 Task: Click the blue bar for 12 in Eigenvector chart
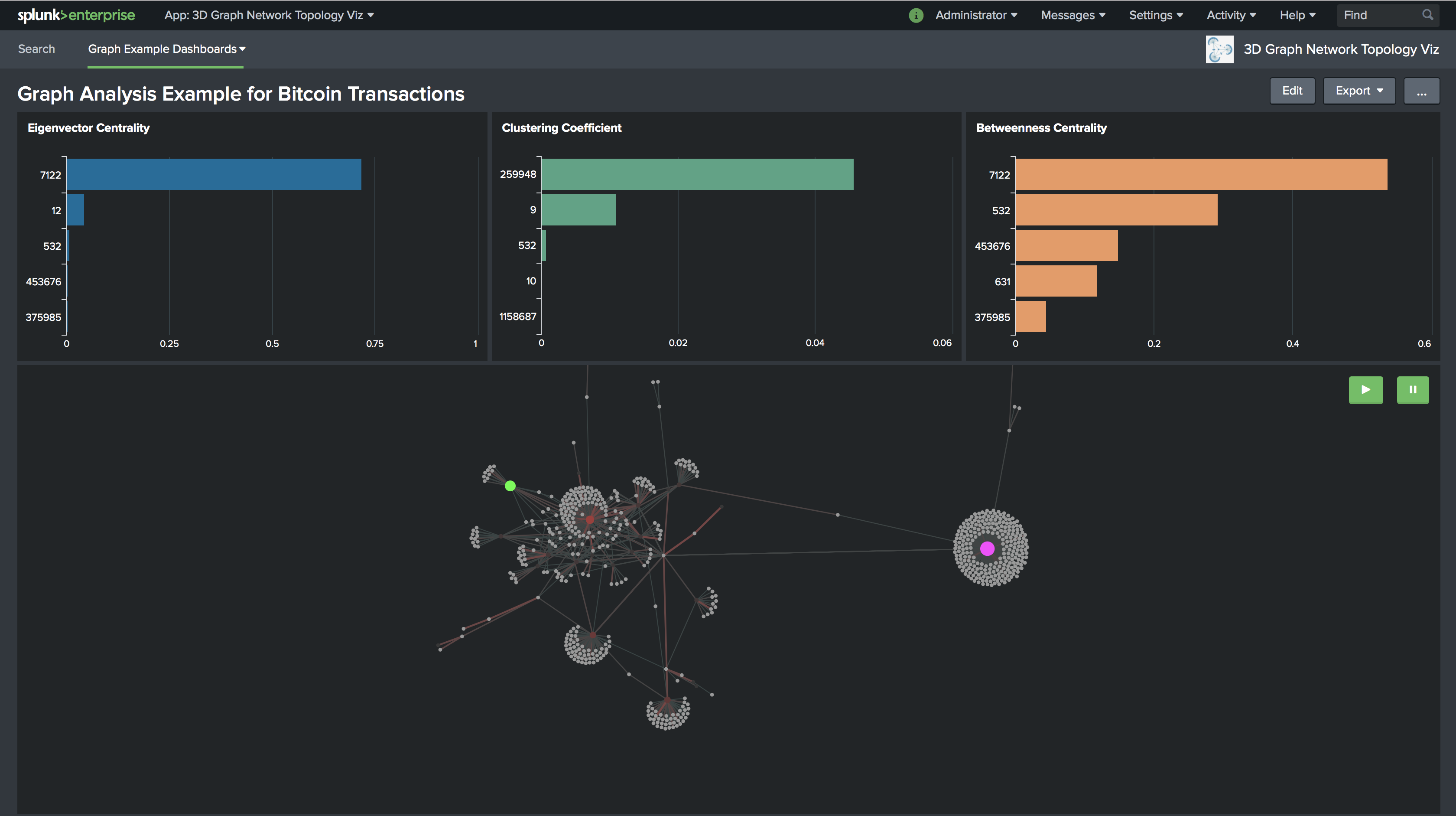click(x=75, y=210)
